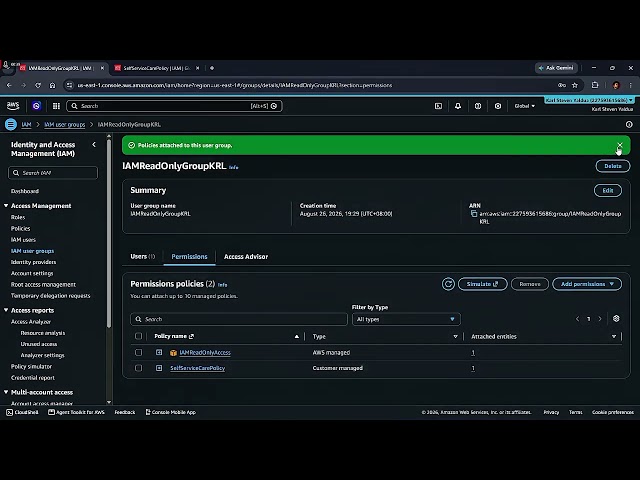Open a new browser tab
The image size is (640, 480).
click(212, 68)
